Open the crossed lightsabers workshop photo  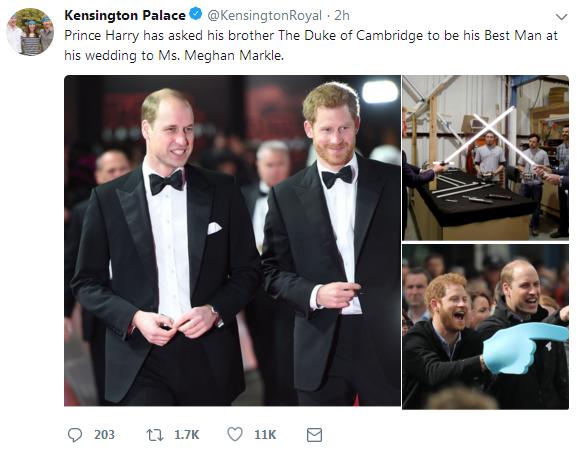coord(486,158)
